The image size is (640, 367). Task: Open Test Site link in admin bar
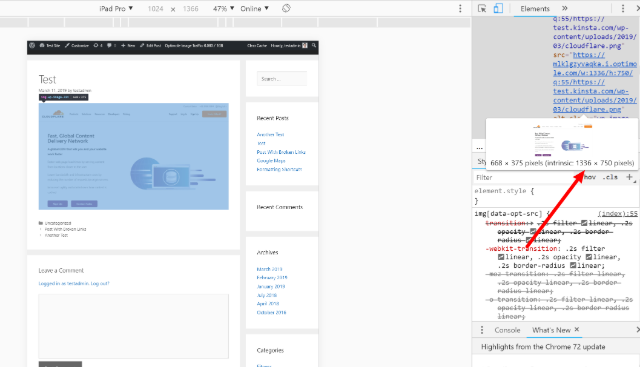tap(50, 45)
